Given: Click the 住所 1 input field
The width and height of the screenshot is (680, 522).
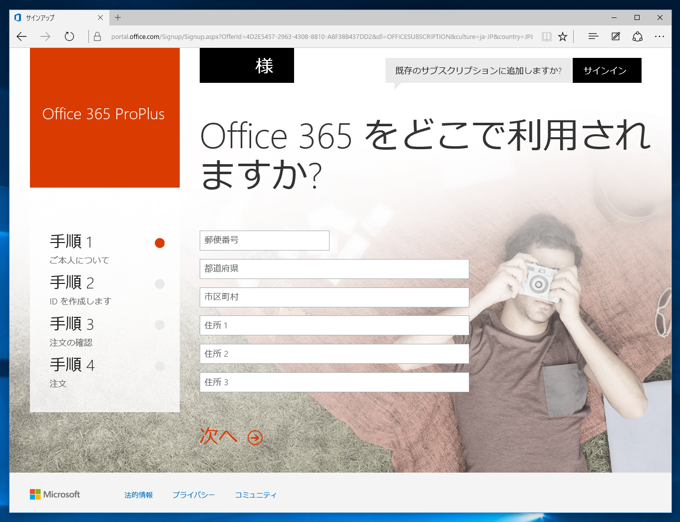Looking at the screenshot, I should point(334,325).
